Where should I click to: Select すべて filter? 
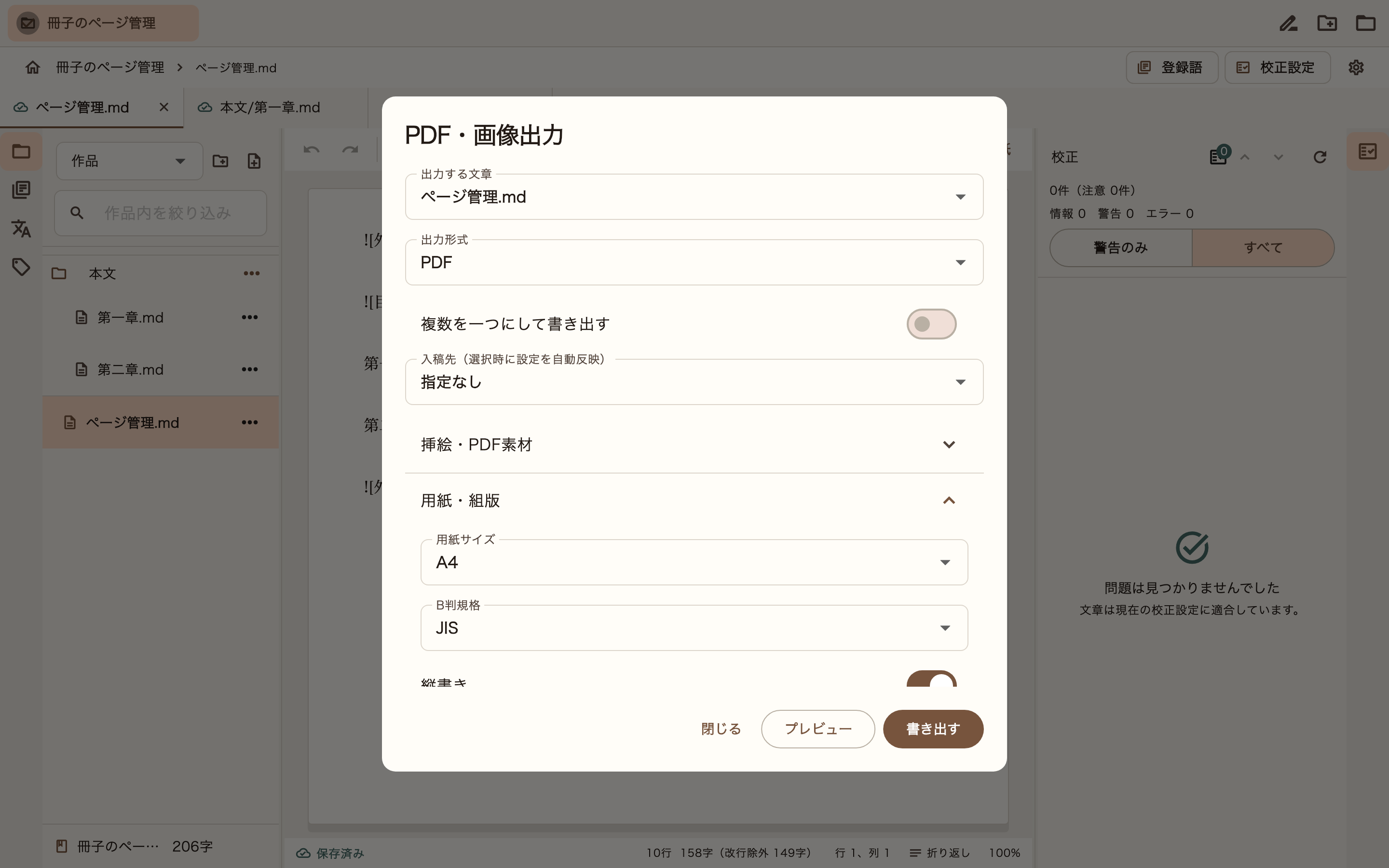1263,248
